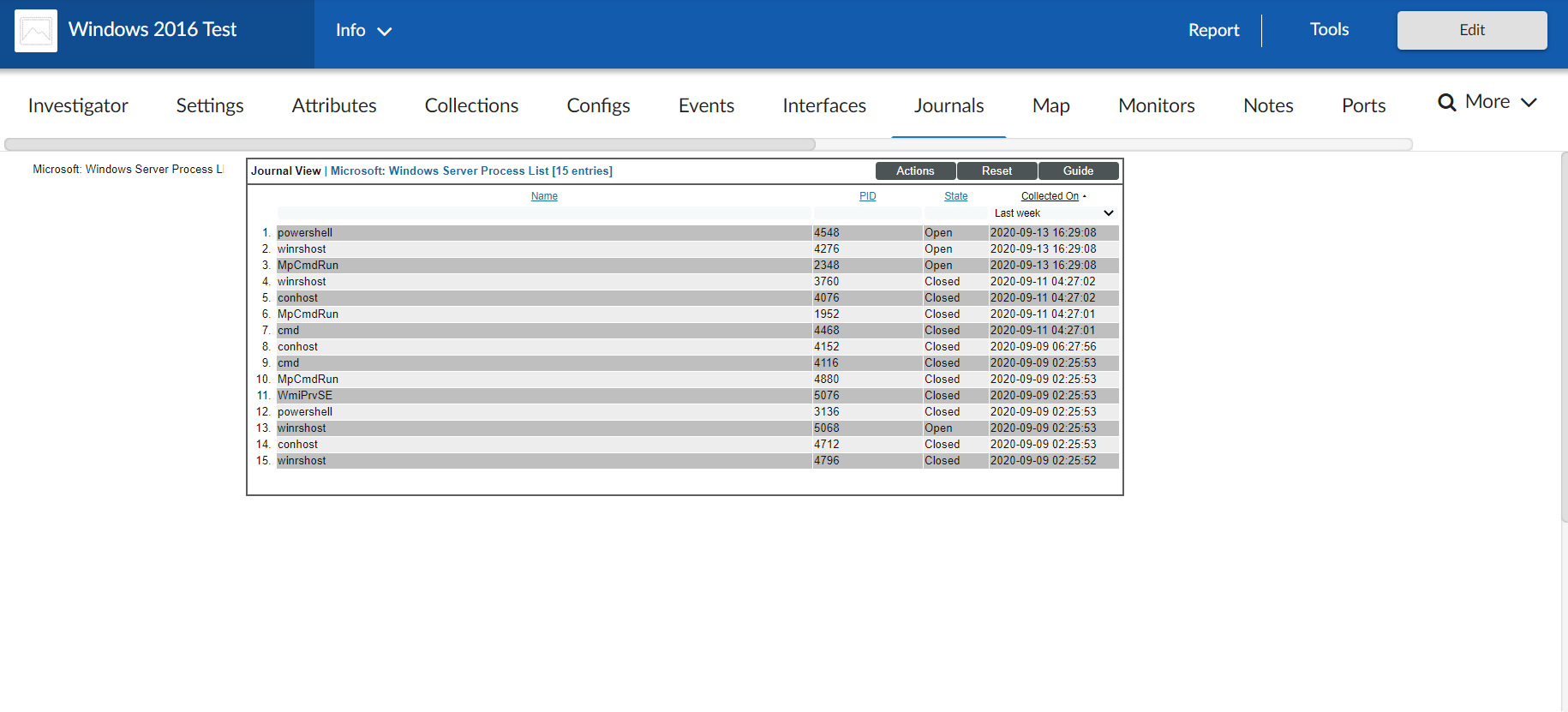Click the Windows 2016 Test device title
This screenshot has width=1568, height=712.
point(153,30)
